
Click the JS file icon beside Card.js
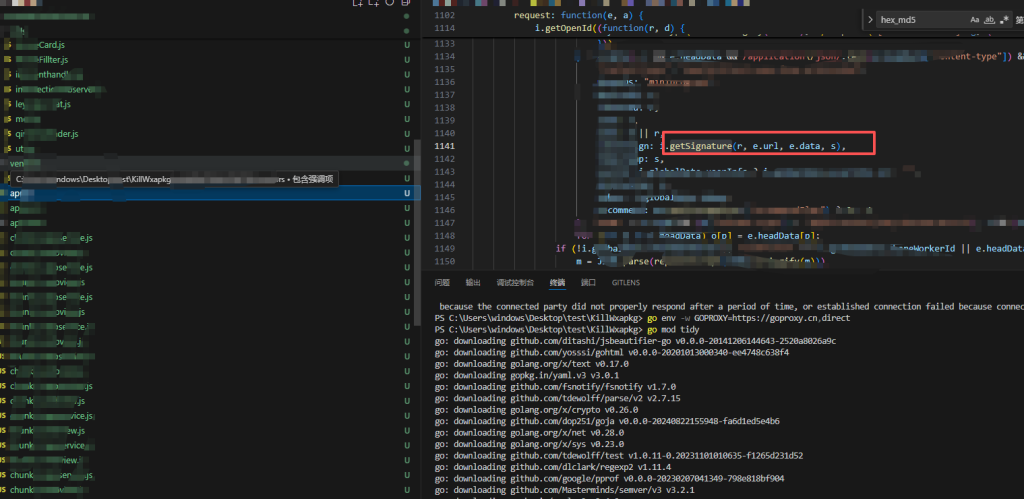[x=8, y=45]
